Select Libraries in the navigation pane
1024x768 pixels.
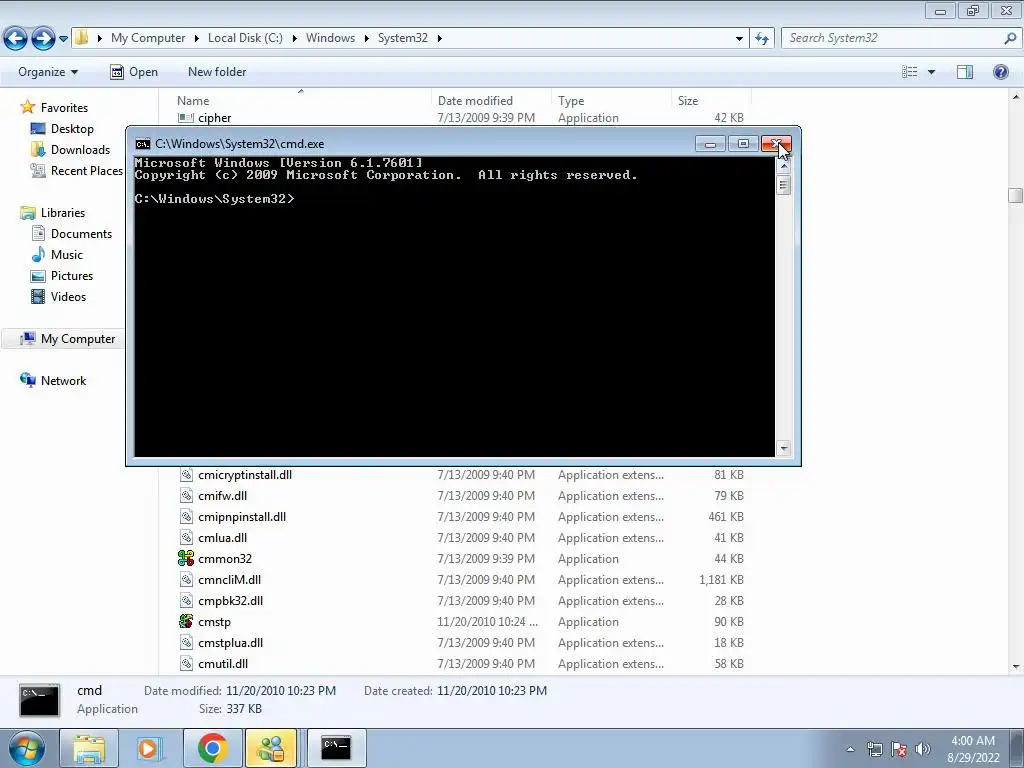(x=63, y=213)
